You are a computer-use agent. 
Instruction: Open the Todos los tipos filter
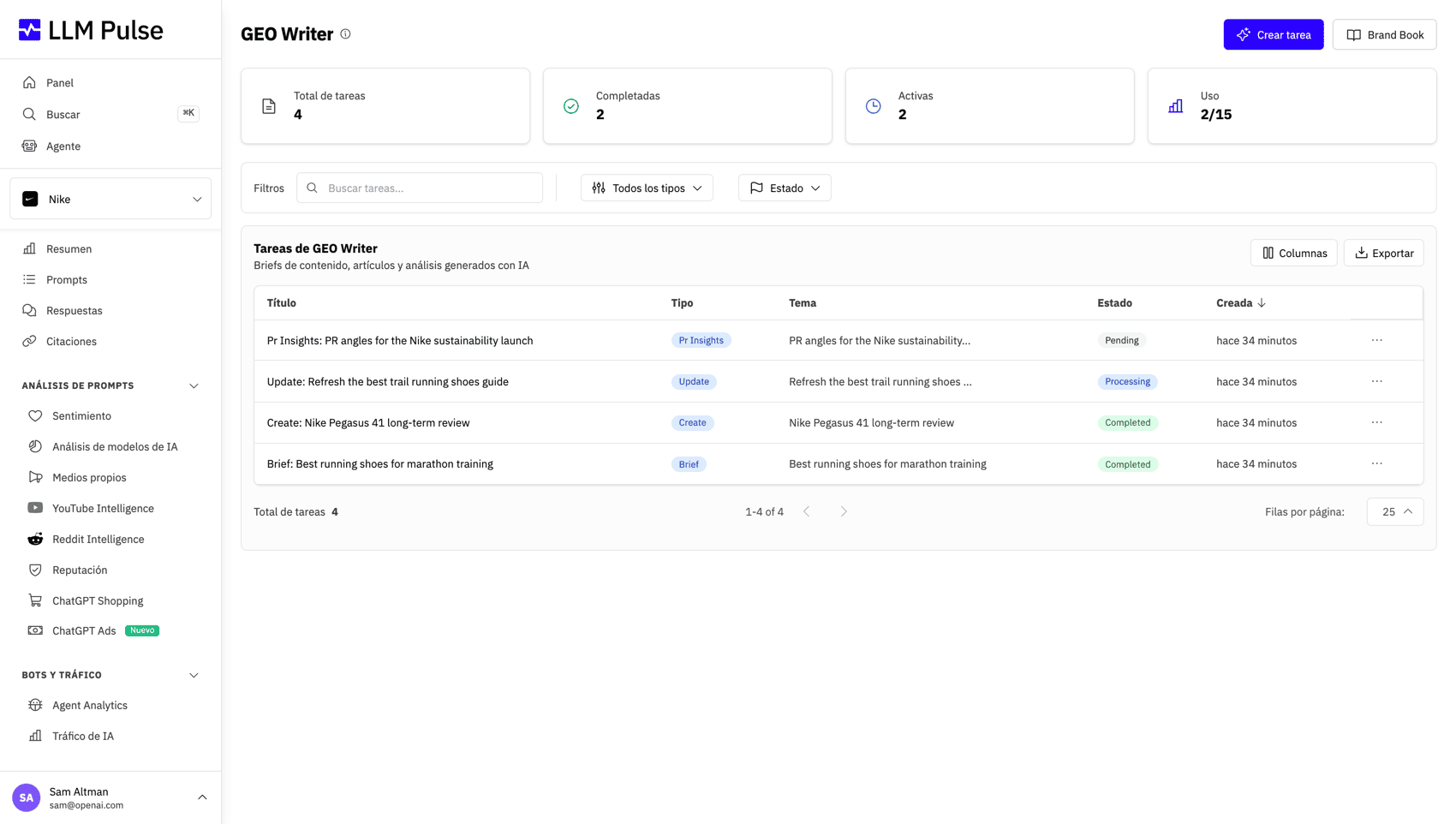pyautogui.click(x=647, y=188)
